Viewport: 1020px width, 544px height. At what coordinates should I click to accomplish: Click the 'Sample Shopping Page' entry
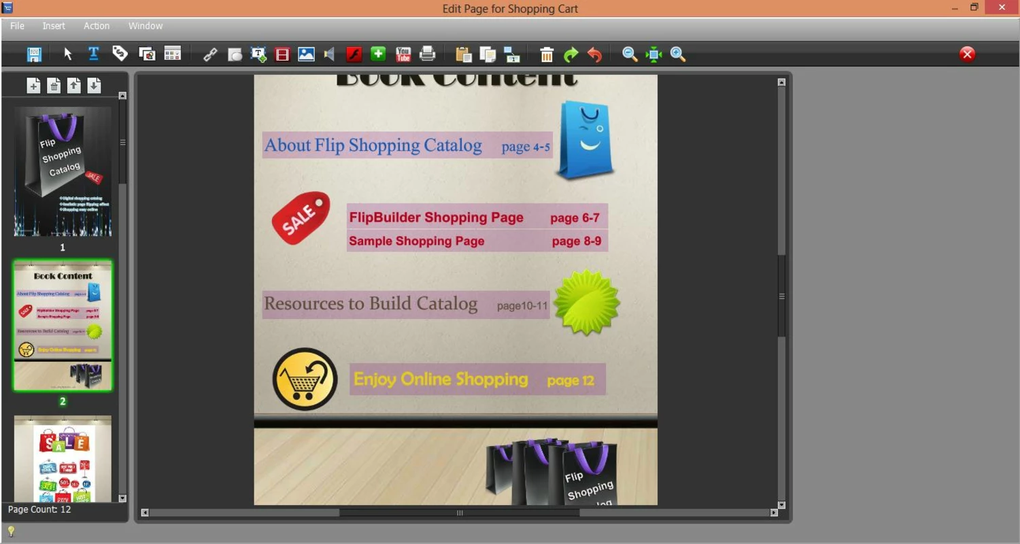416,241
